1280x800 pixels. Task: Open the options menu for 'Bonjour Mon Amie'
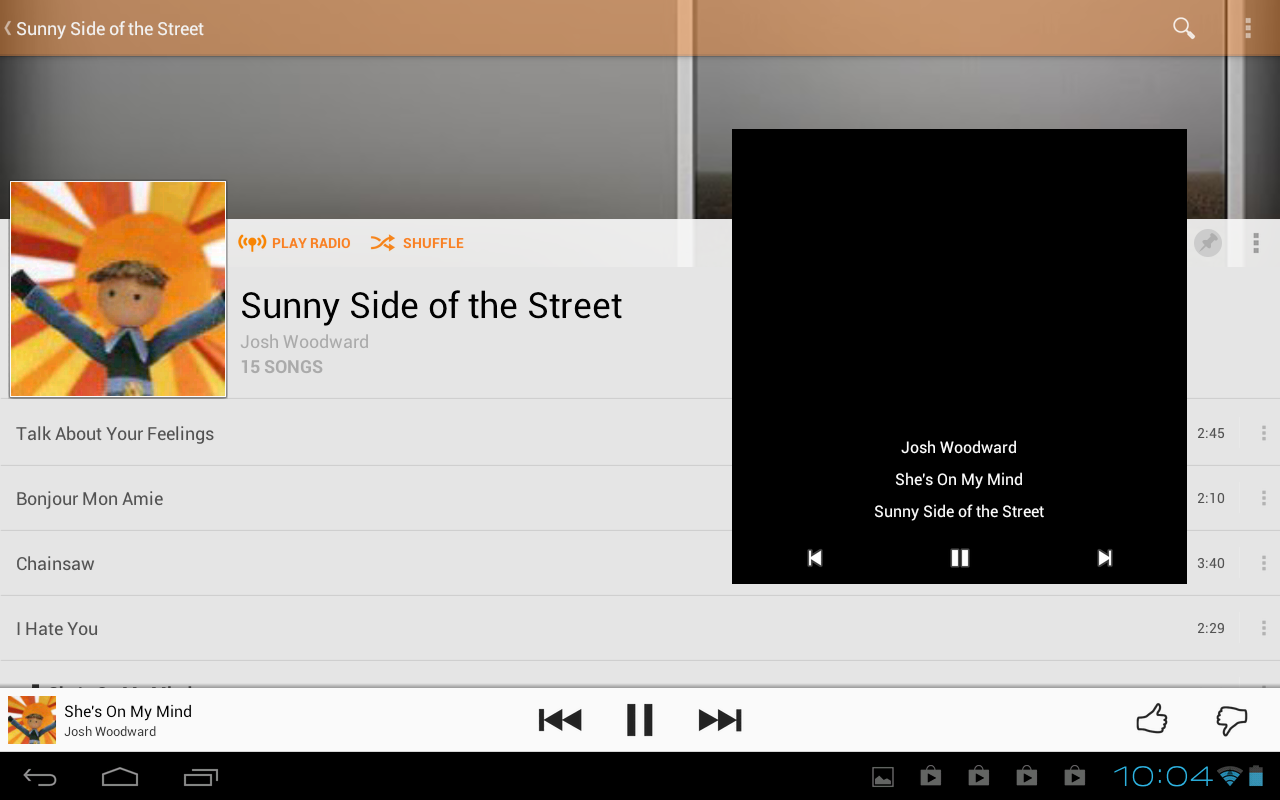[1262, 497]
